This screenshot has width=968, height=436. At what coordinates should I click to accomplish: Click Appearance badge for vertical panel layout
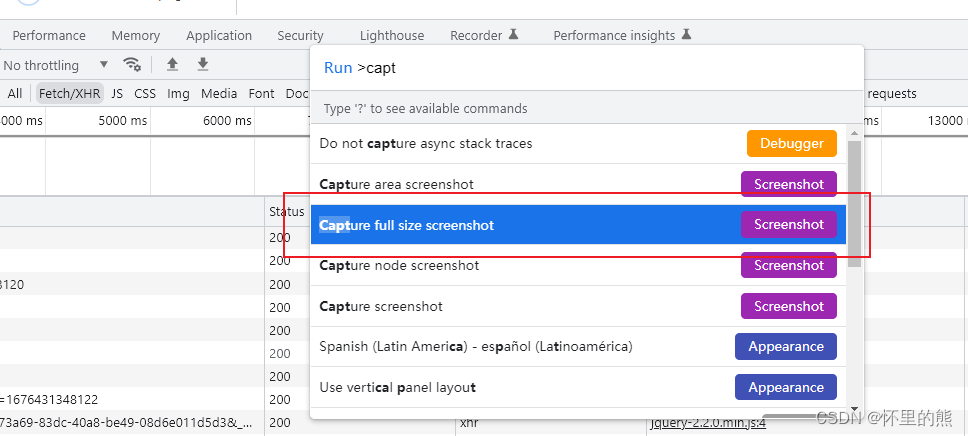pos(786,387)
